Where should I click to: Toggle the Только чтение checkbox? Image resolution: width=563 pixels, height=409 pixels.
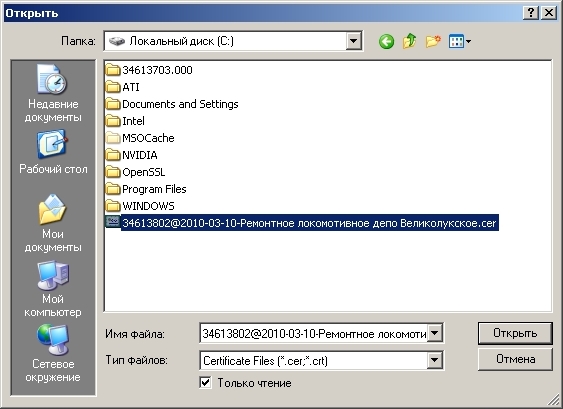click(x=205, y=382)
